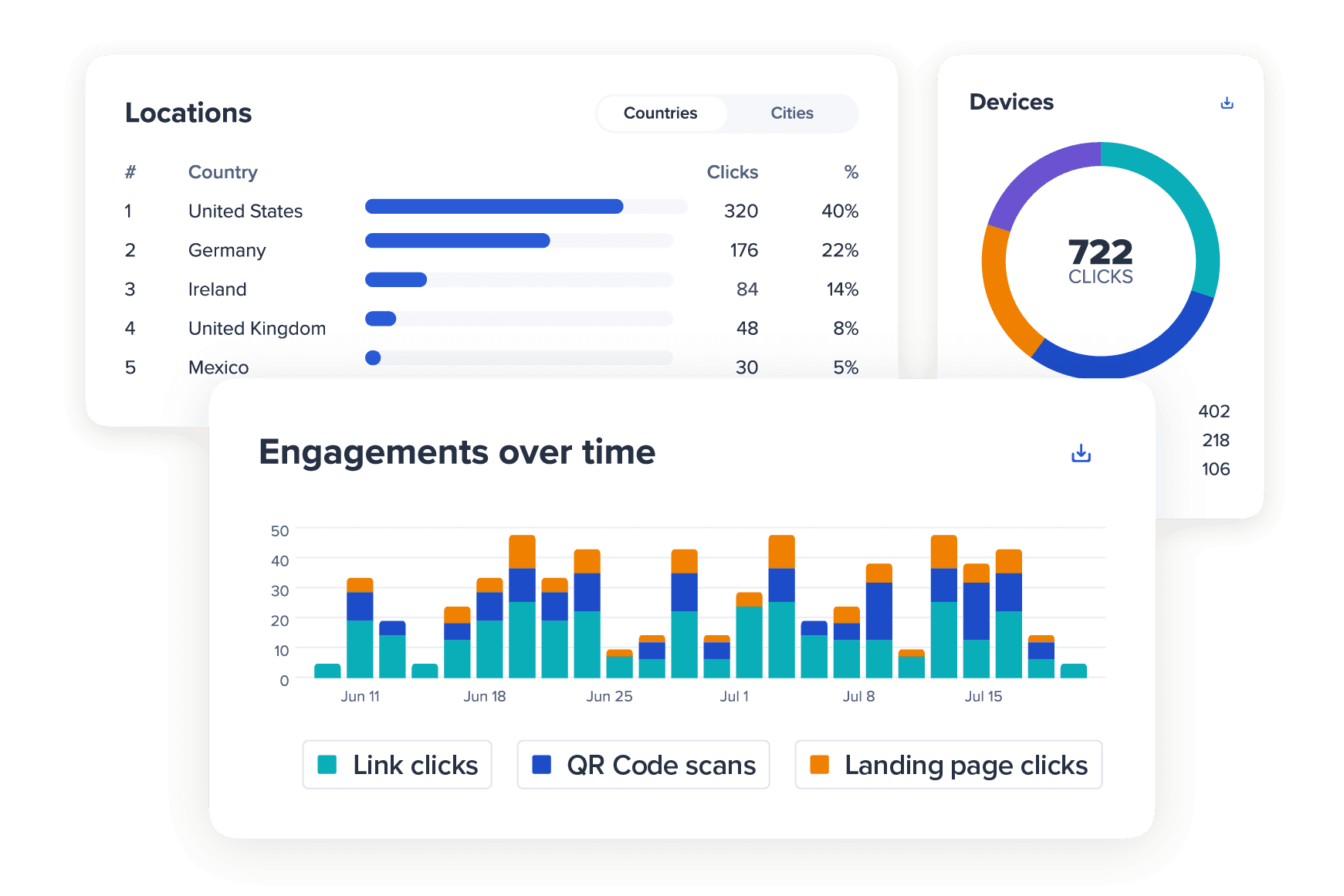Click the Country column header
Image resolution: width=1344 pixels, height=896 pixels.
pos(223,172)
